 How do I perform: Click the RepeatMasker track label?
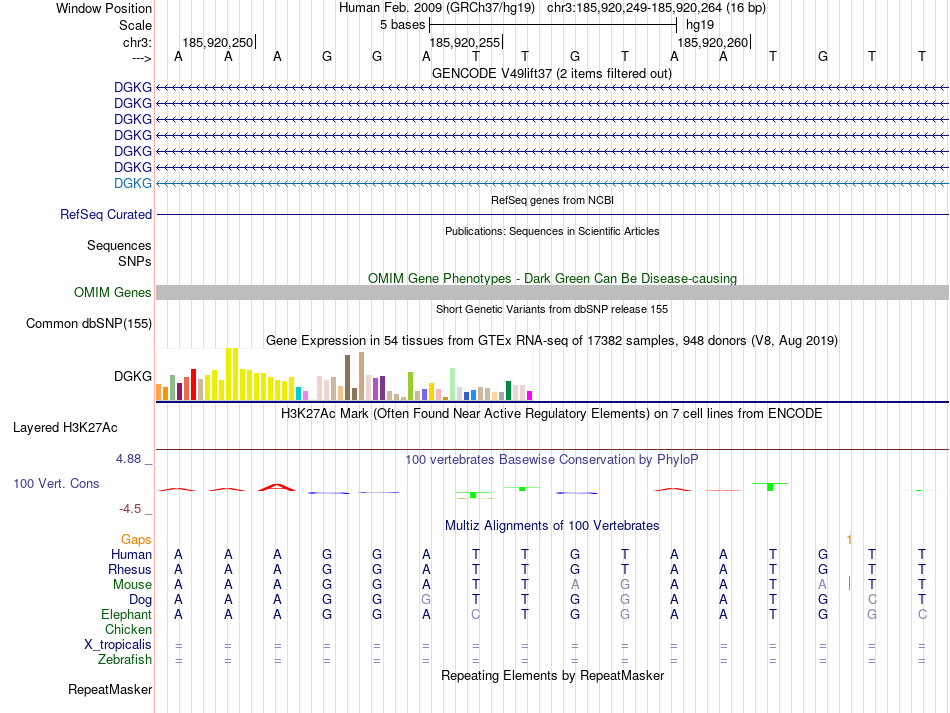(x=110, y=689)
